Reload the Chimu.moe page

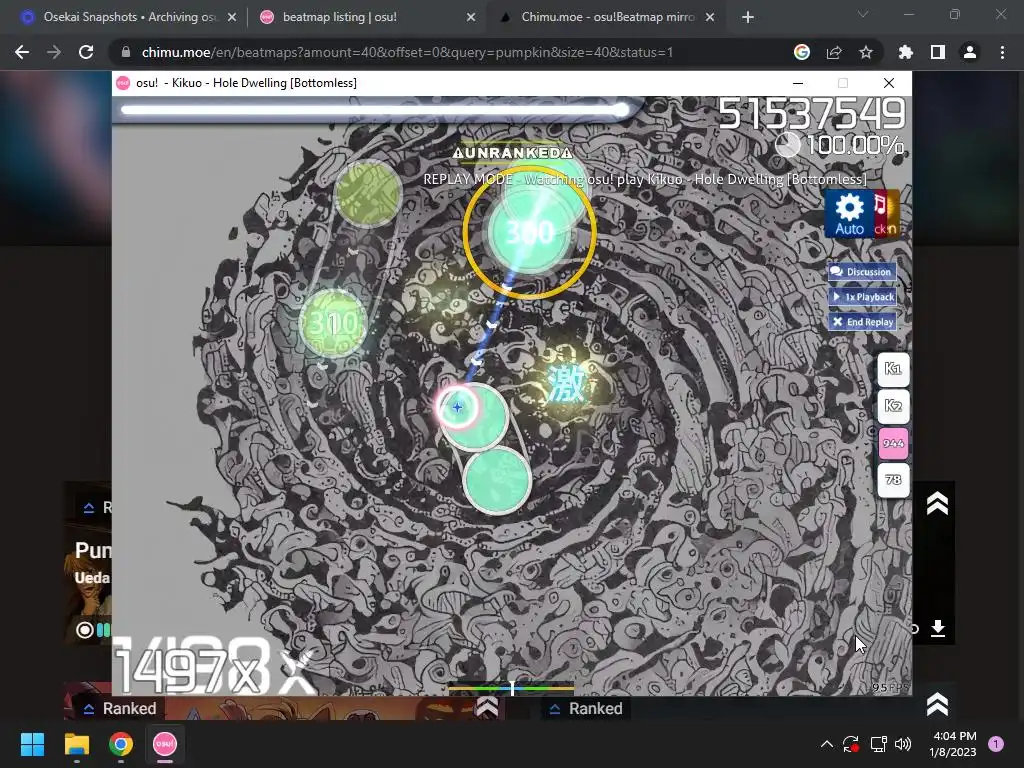(x=86, y=52)
